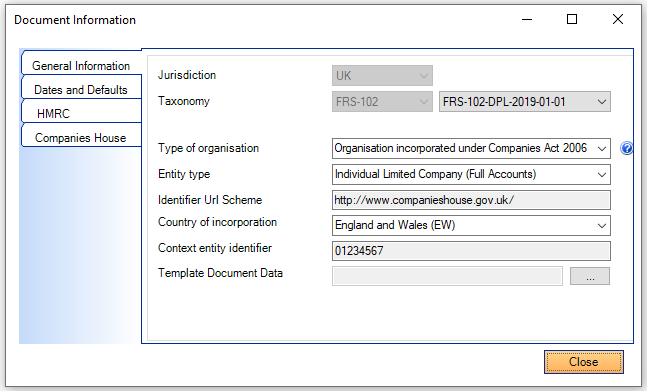Click the Entity type label
The image size is (647, 391).
tap(184, 174)
